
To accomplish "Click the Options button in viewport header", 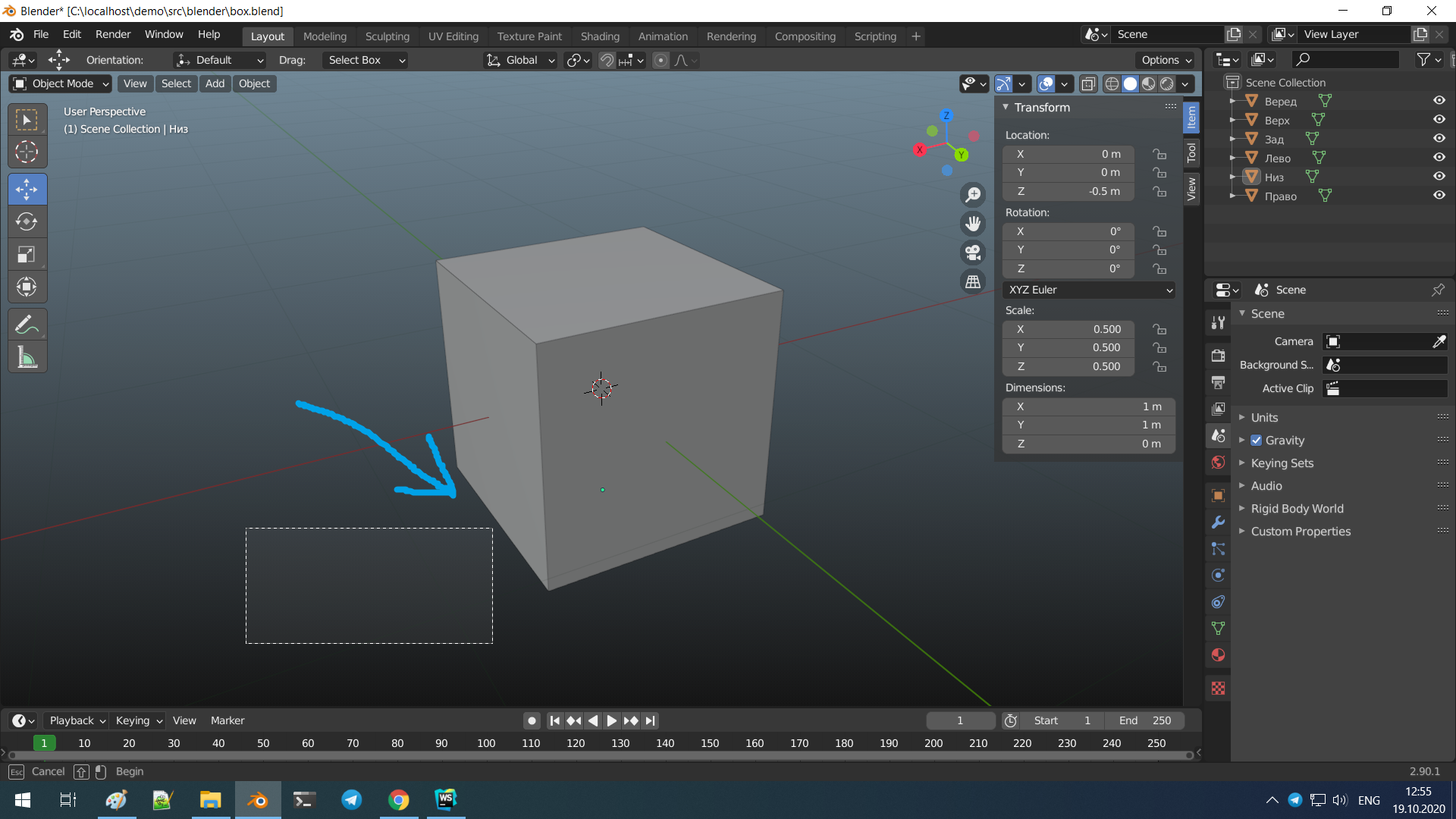I will click(1165, 60).
